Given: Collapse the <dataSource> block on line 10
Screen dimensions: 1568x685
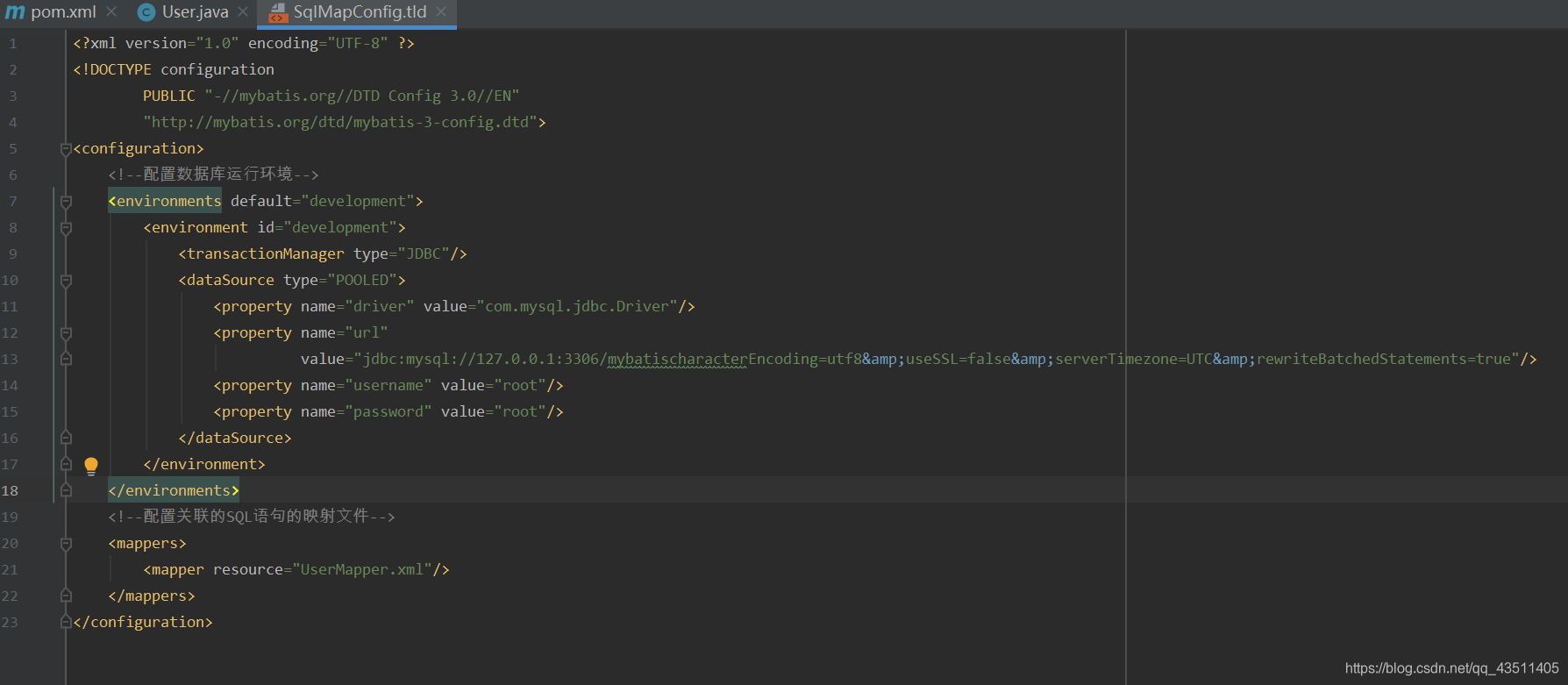Looking at the screenshot, I should point(66,281).
